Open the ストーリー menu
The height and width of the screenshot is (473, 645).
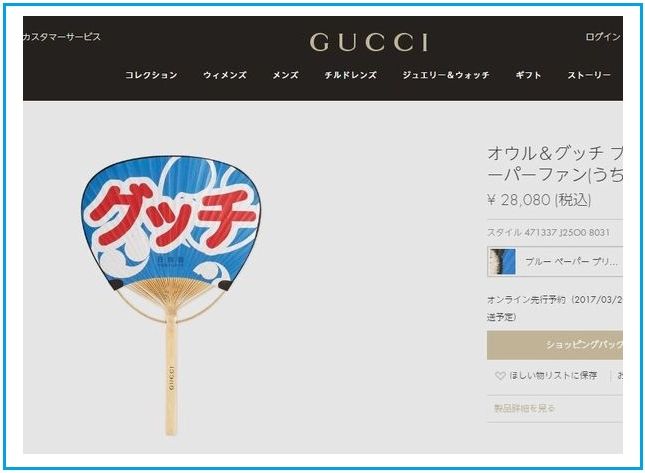coord(589,75)
